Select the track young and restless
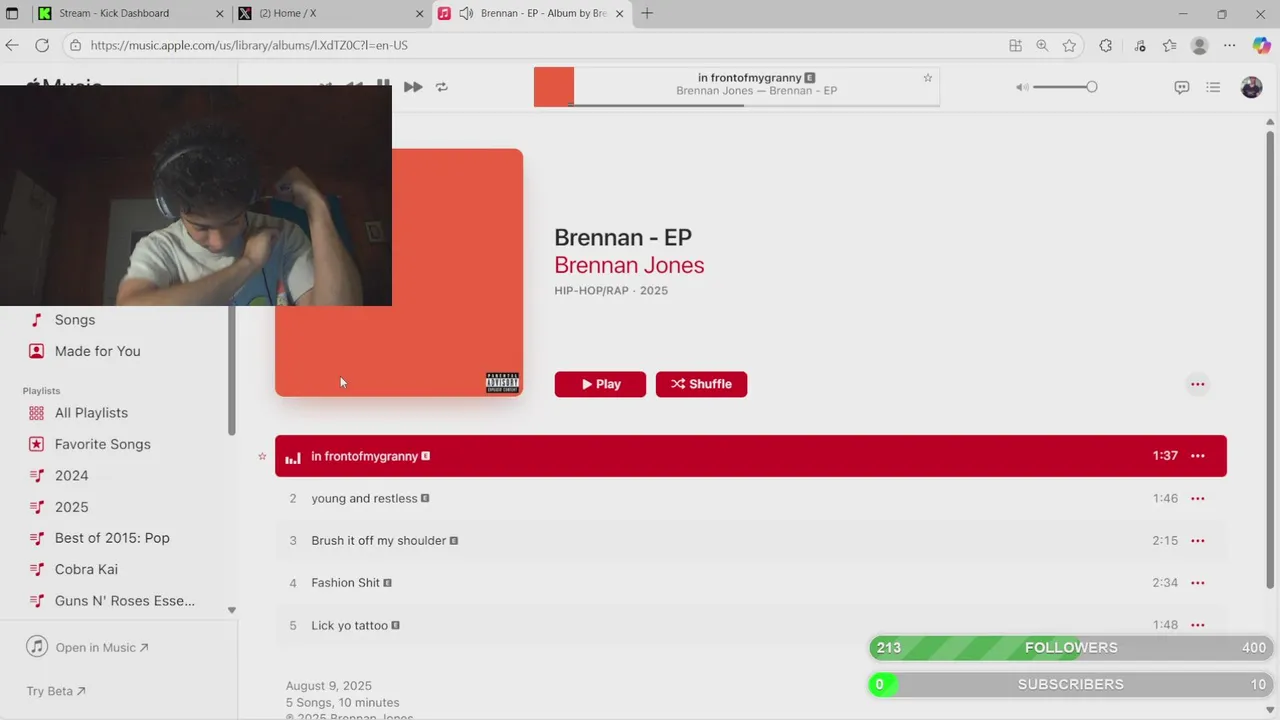Viewport: 1280px width, 720px height. coord(751,498)
